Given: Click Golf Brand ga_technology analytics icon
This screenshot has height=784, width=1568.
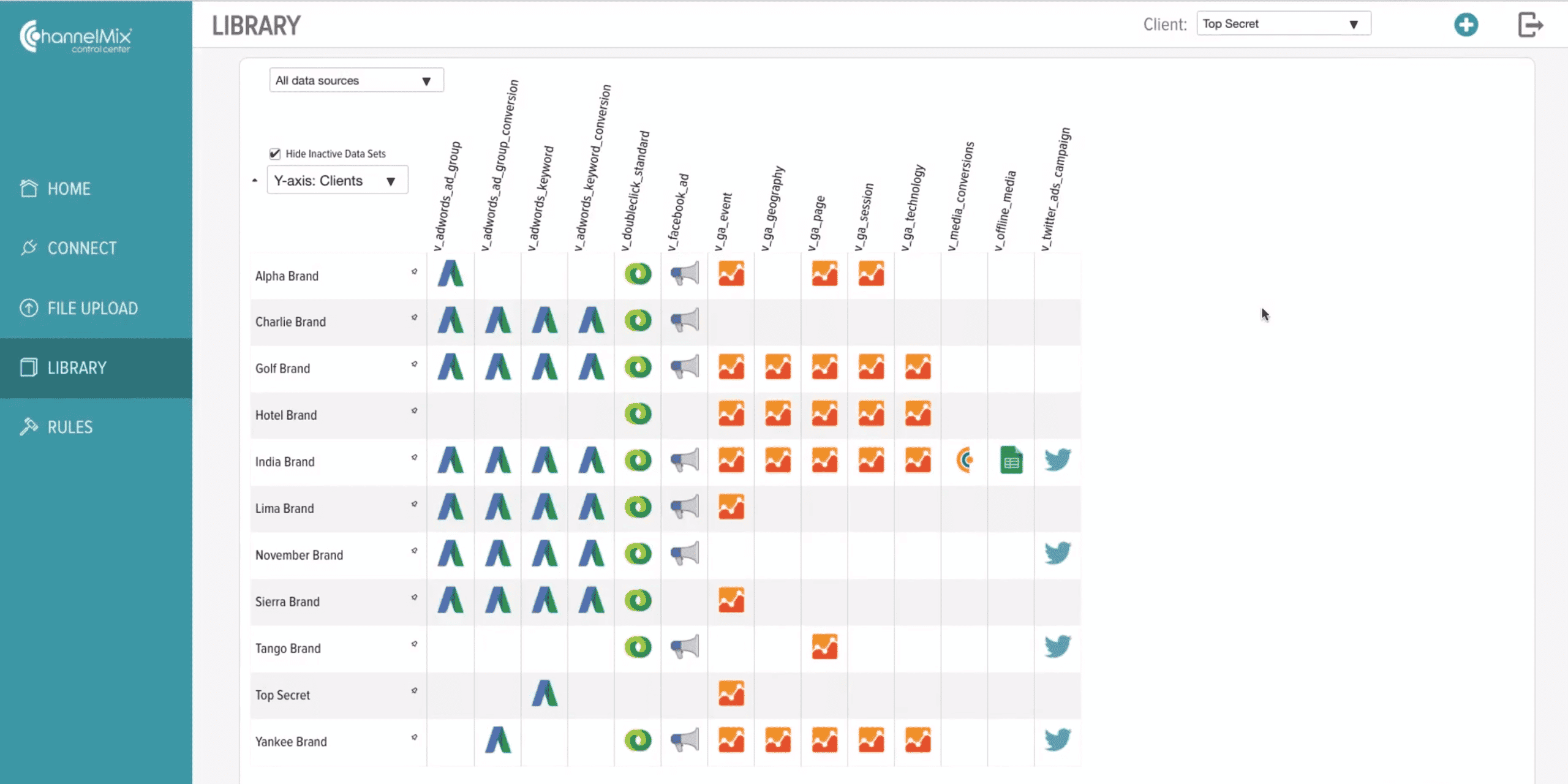Looking at the screenshot, I should pos(918,367).
